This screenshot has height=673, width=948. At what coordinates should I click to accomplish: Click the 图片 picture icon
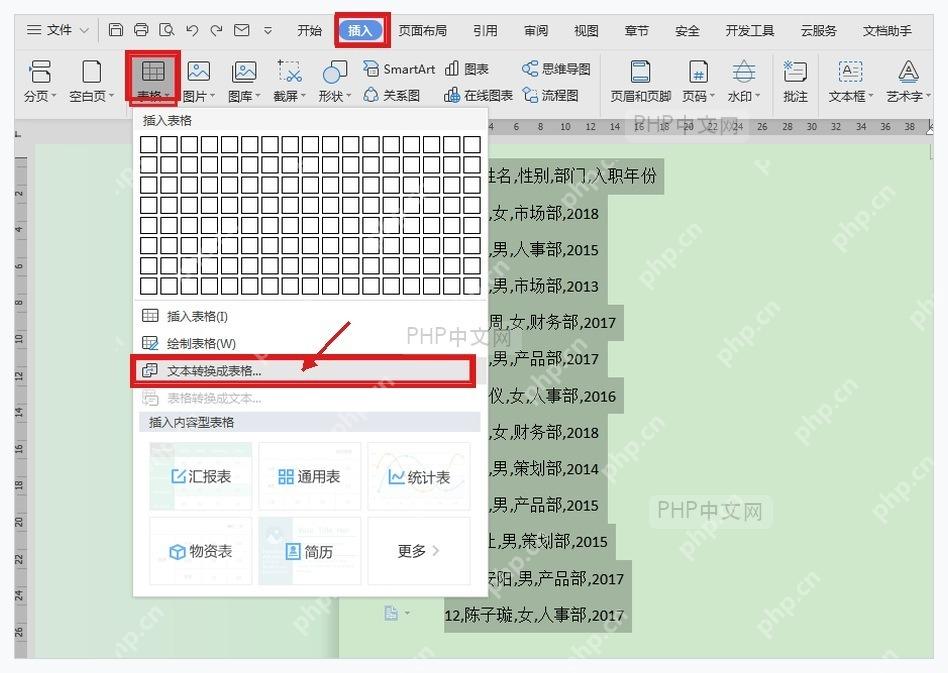click(198, 71)
